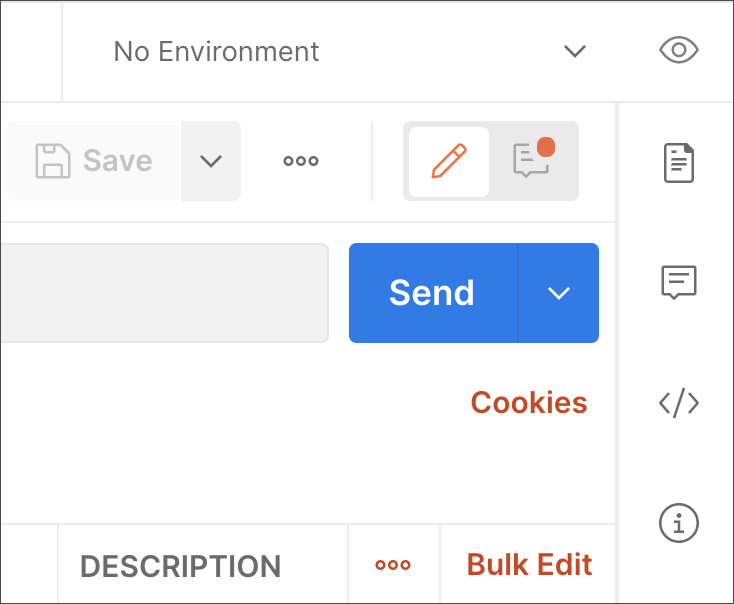This screenshot has height=604, width=734.
Task: Switch to edit mode pencil icon
Action: pyautogui.click(x=449, y=162)
